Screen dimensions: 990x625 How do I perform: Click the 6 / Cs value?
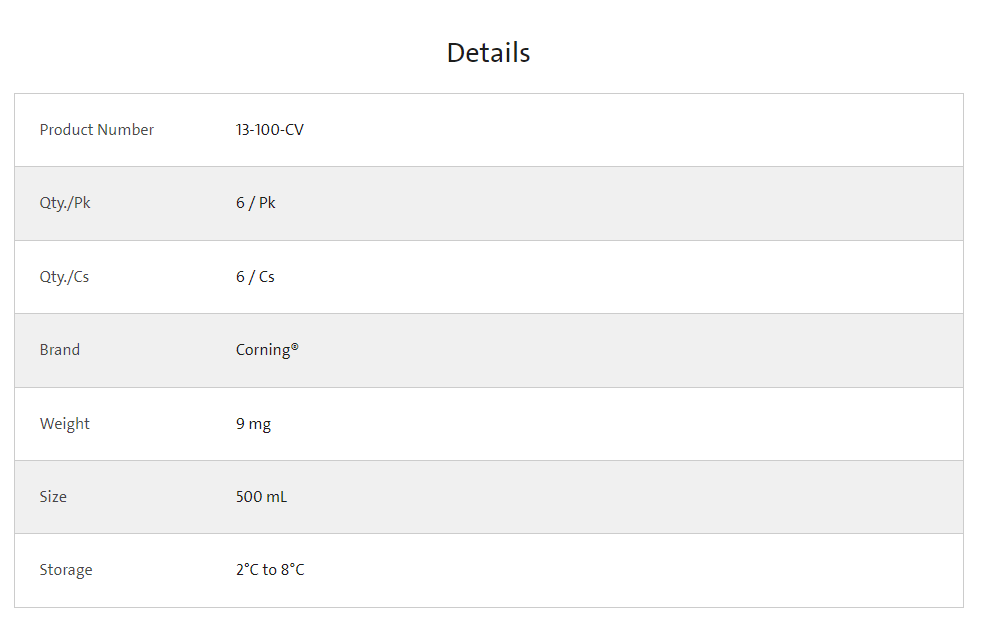point(255,277)
